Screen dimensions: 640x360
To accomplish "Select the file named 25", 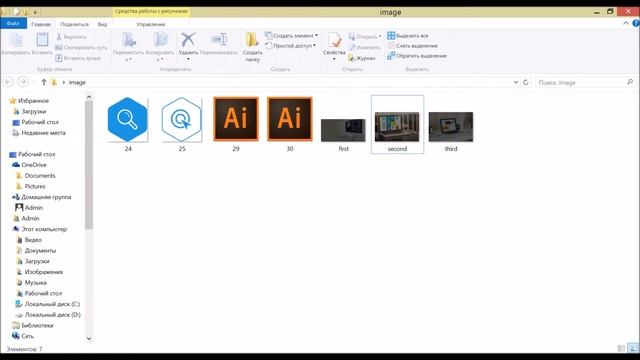I will (182, 124).
